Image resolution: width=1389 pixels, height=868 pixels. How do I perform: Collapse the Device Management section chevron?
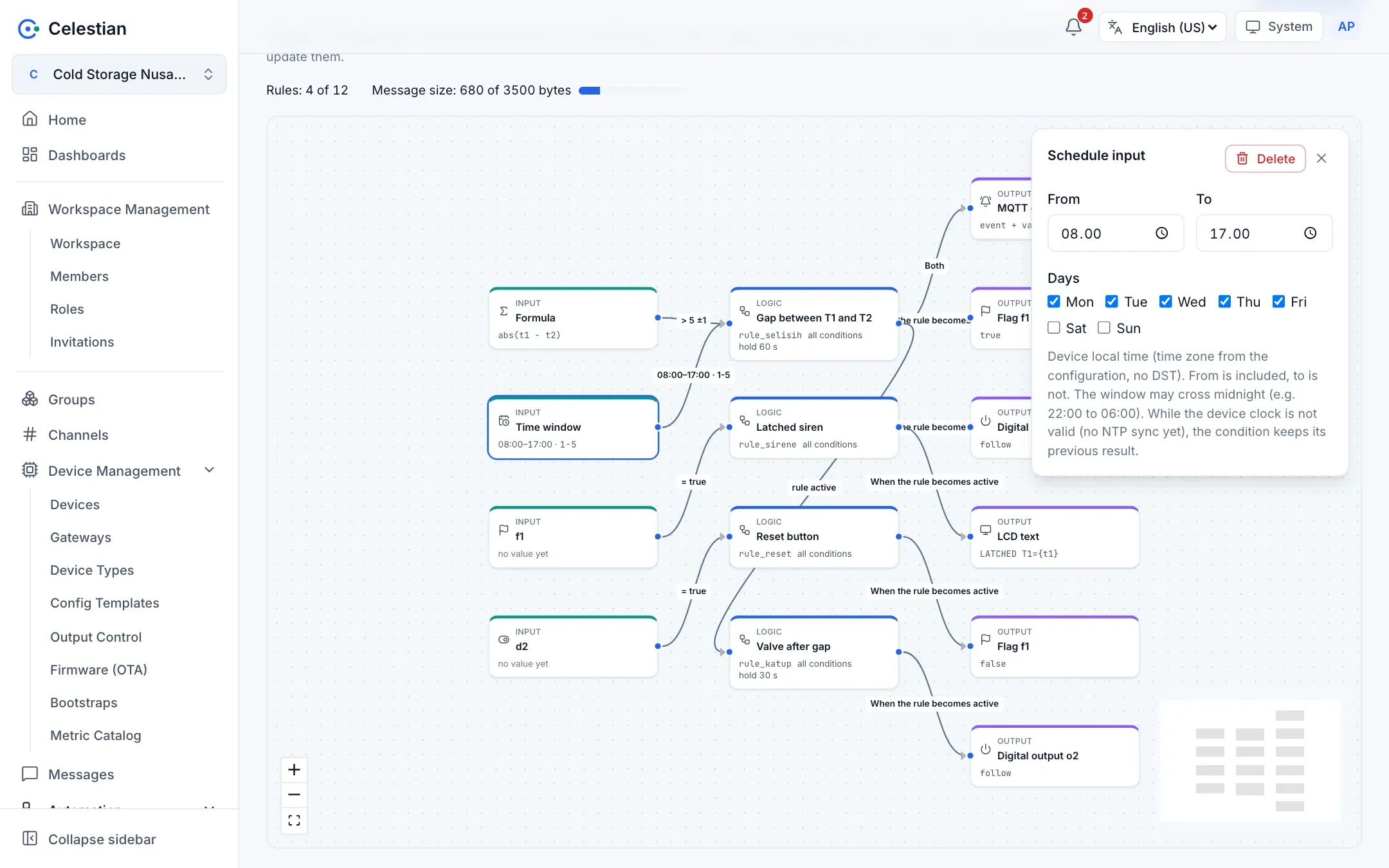(209, 470)
